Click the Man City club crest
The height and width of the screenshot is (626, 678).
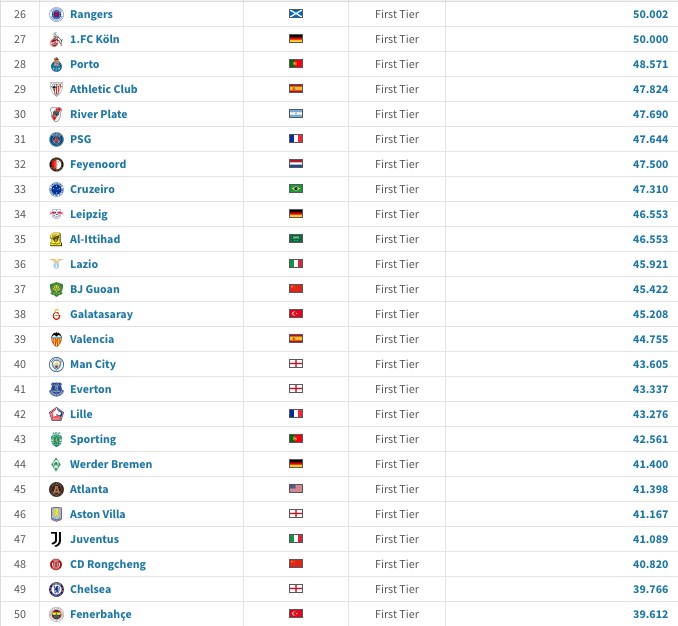point(56,364)
